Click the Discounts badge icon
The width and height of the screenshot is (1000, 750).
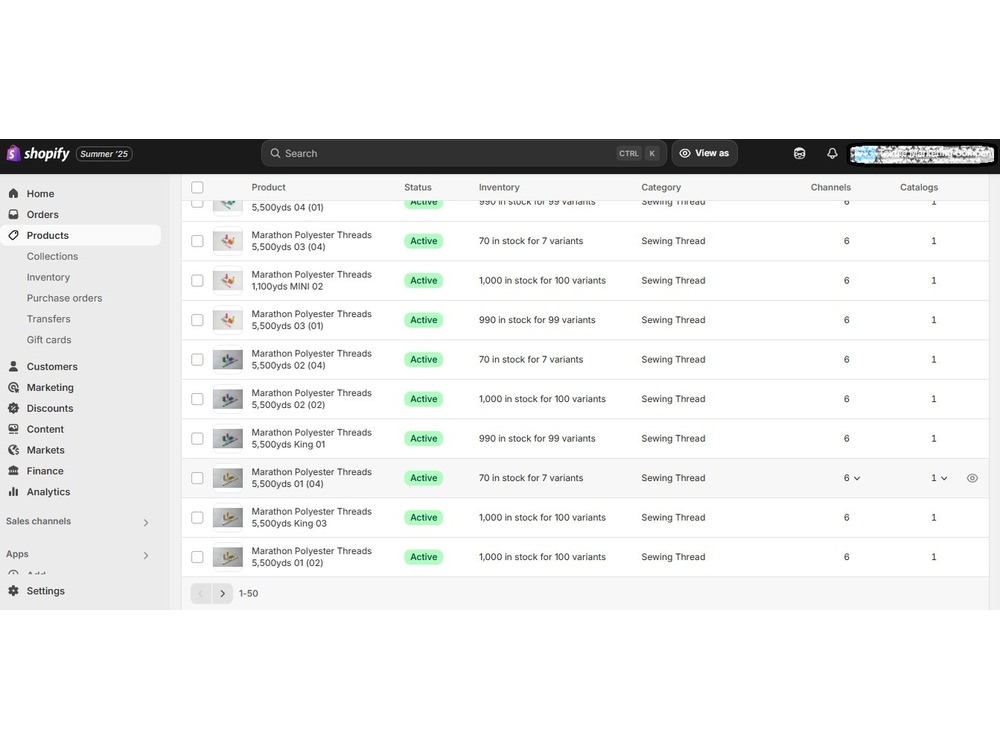tap(13, 408)
